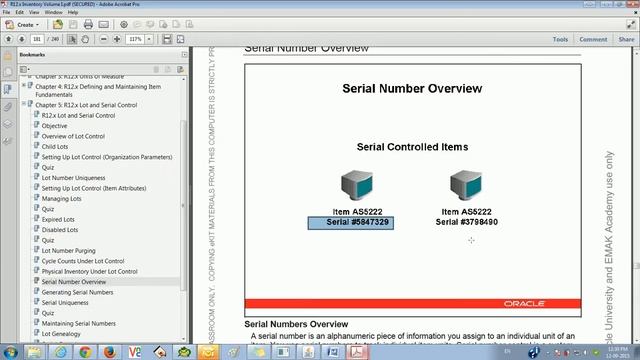Activate the Select tool cursor icon
Image resolution: width=640 pixels, height=360 pixels.
(72, 39)
